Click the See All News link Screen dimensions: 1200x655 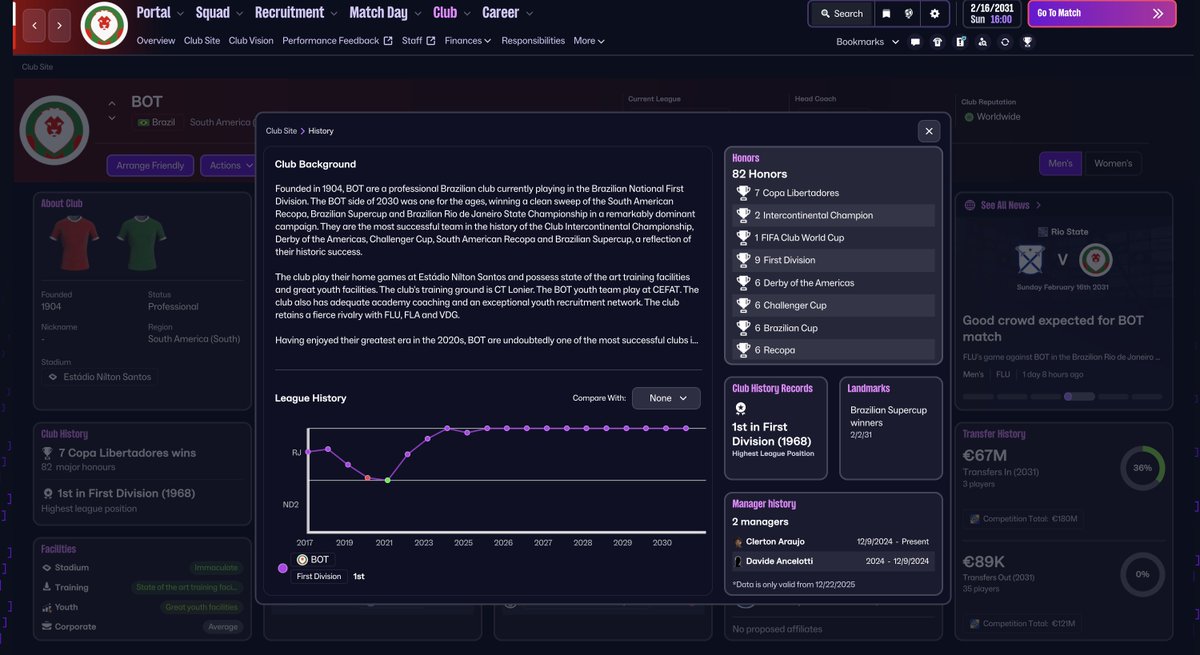click(1005, 205)
